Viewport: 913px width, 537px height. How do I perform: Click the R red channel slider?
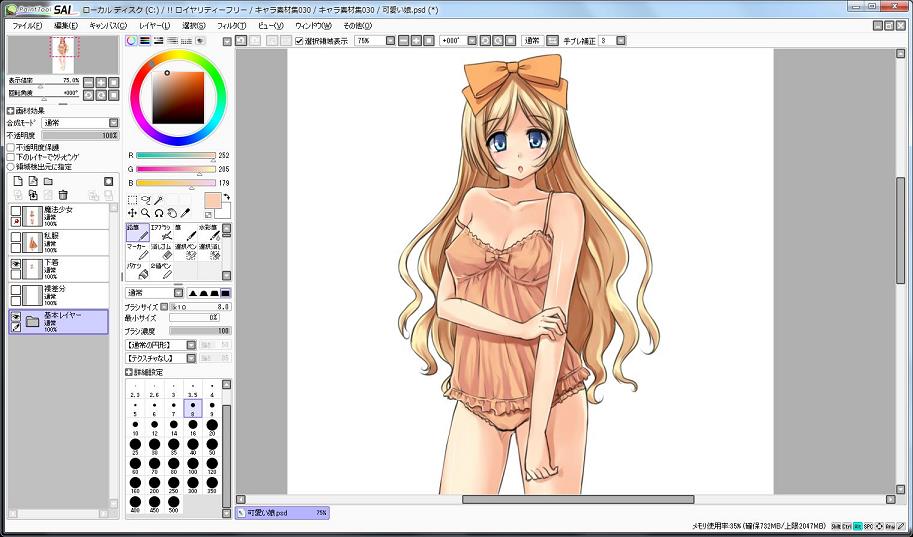click(x=175, y=156)
